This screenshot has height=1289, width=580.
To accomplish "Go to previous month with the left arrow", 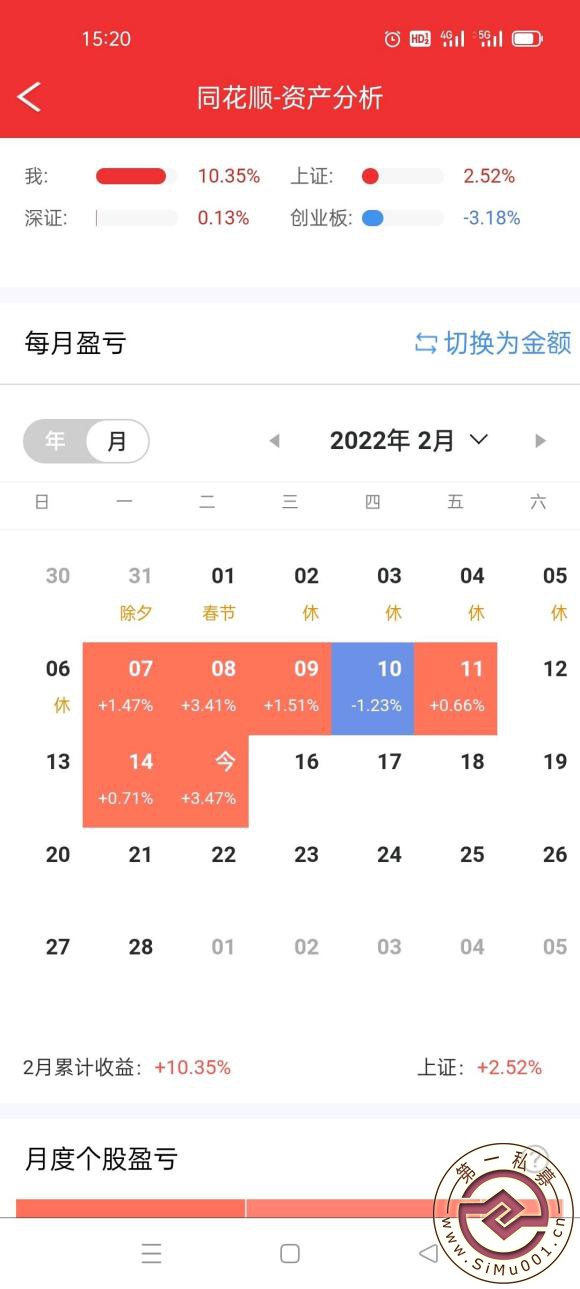I will pyautogui.click(x=274, y=440).
